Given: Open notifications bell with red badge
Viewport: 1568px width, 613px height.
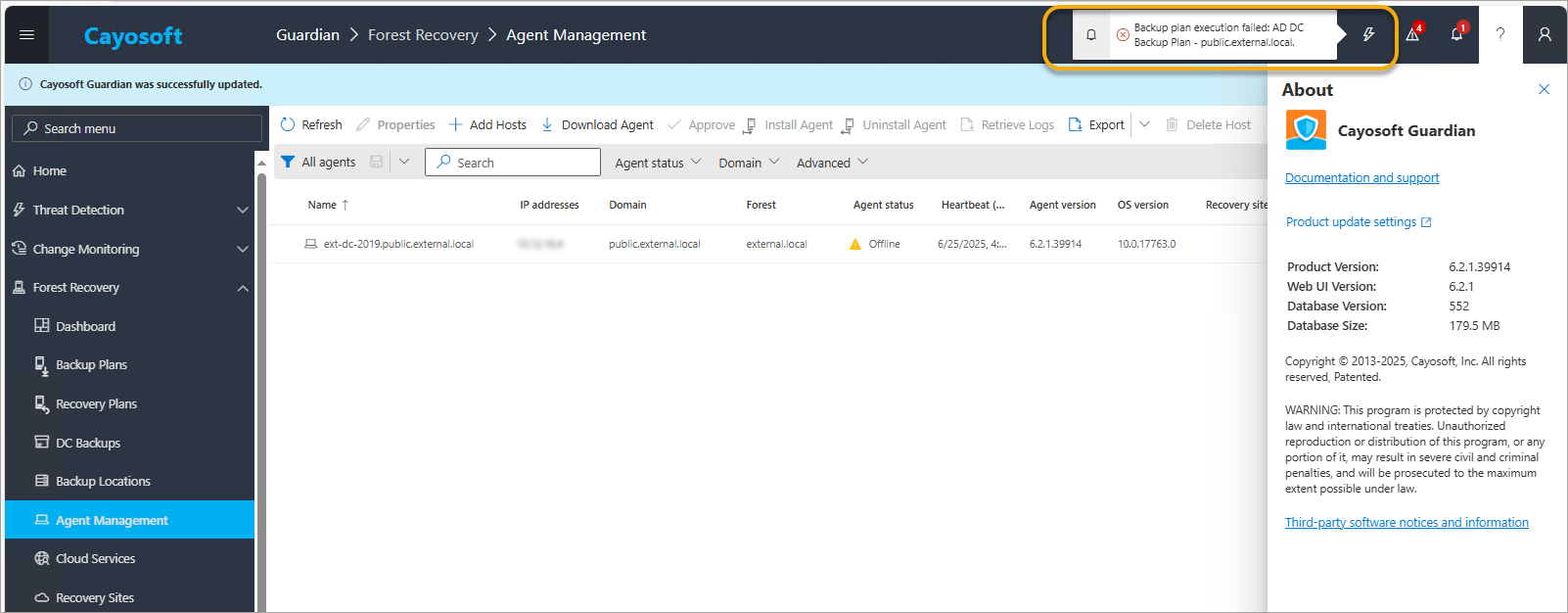Looking at the screenshot, I should [1457, 34].
